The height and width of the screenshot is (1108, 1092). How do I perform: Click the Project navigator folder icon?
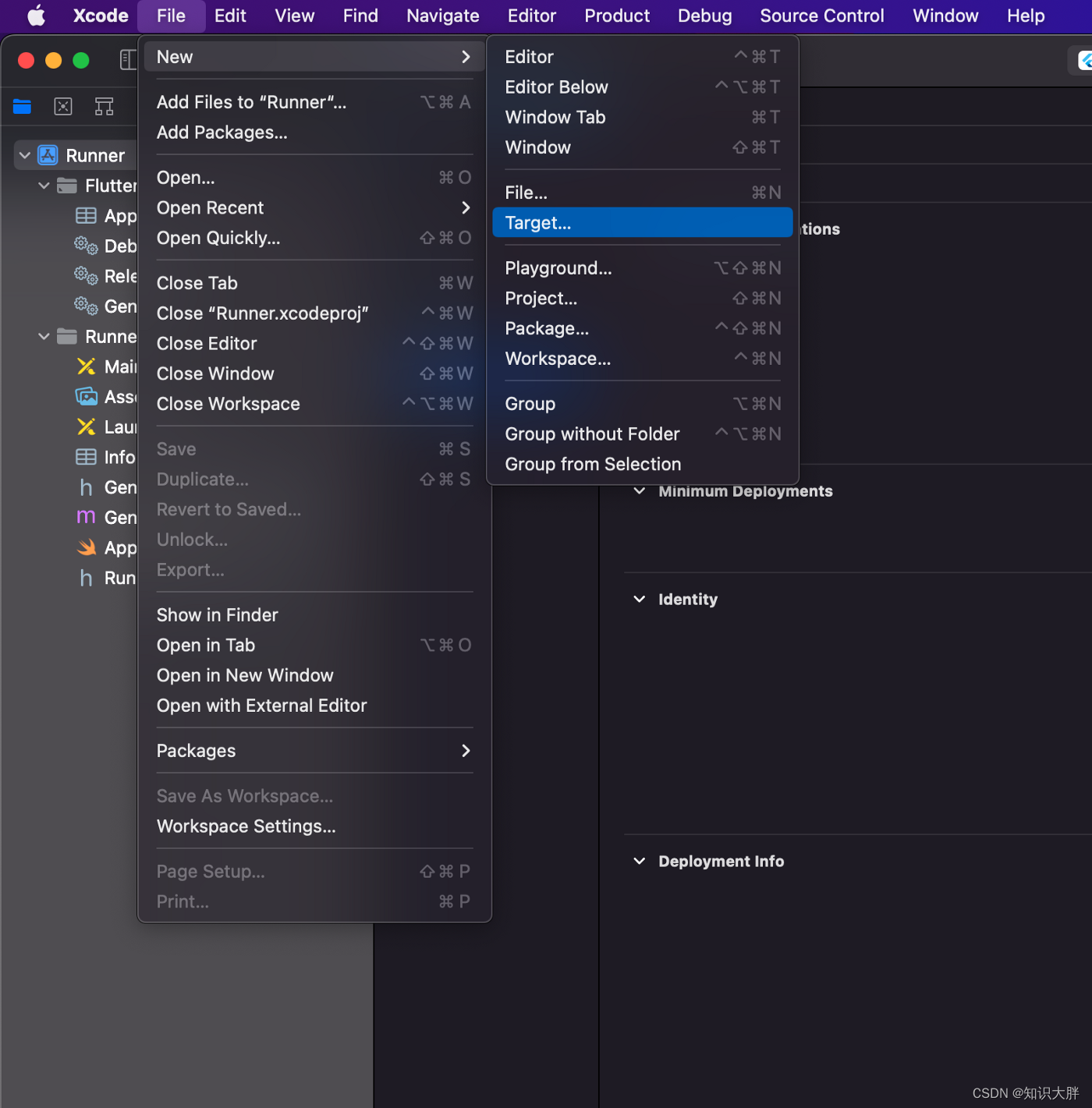tap(21, 106)
